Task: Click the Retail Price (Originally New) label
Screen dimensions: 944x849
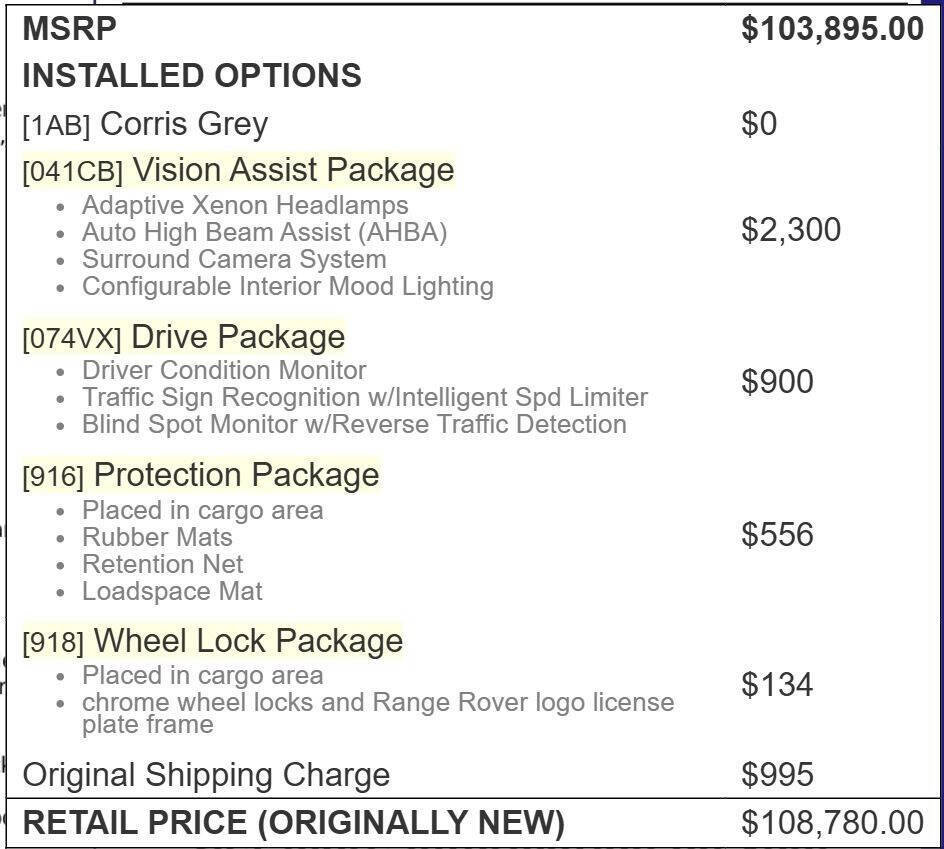Action: 293,823
